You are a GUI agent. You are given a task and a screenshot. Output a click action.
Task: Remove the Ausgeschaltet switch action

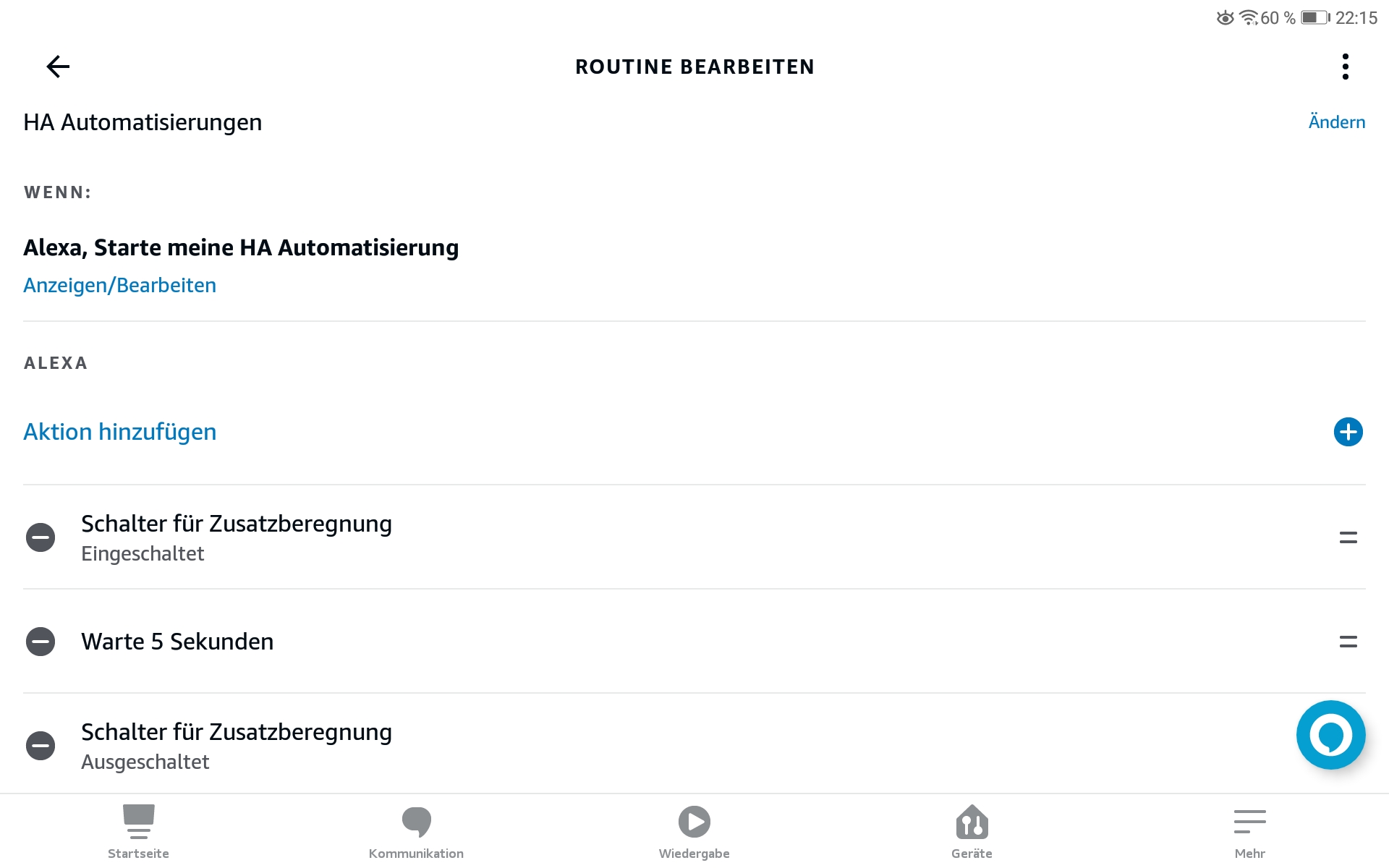pyautogui.click(x=41, y=746)
